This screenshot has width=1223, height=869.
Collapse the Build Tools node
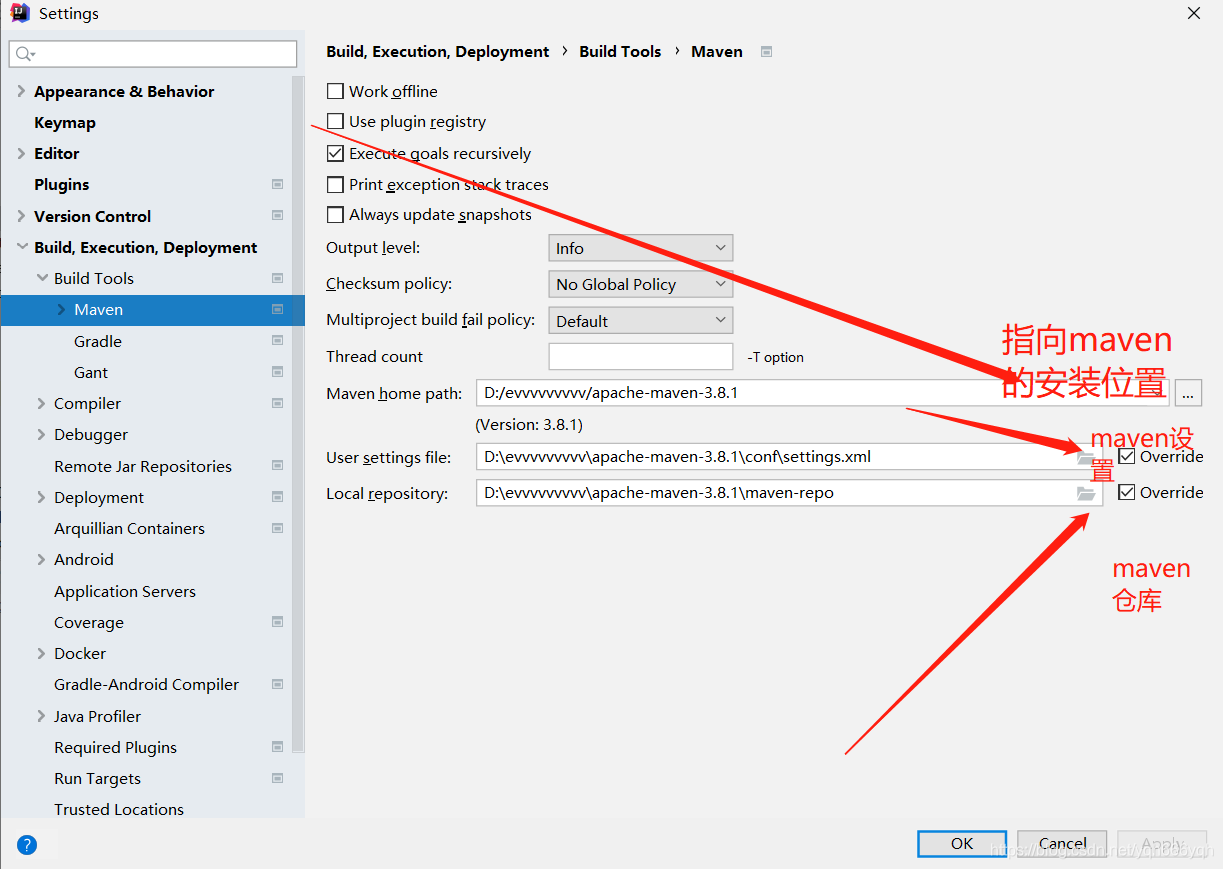click(x=41, y=278)
